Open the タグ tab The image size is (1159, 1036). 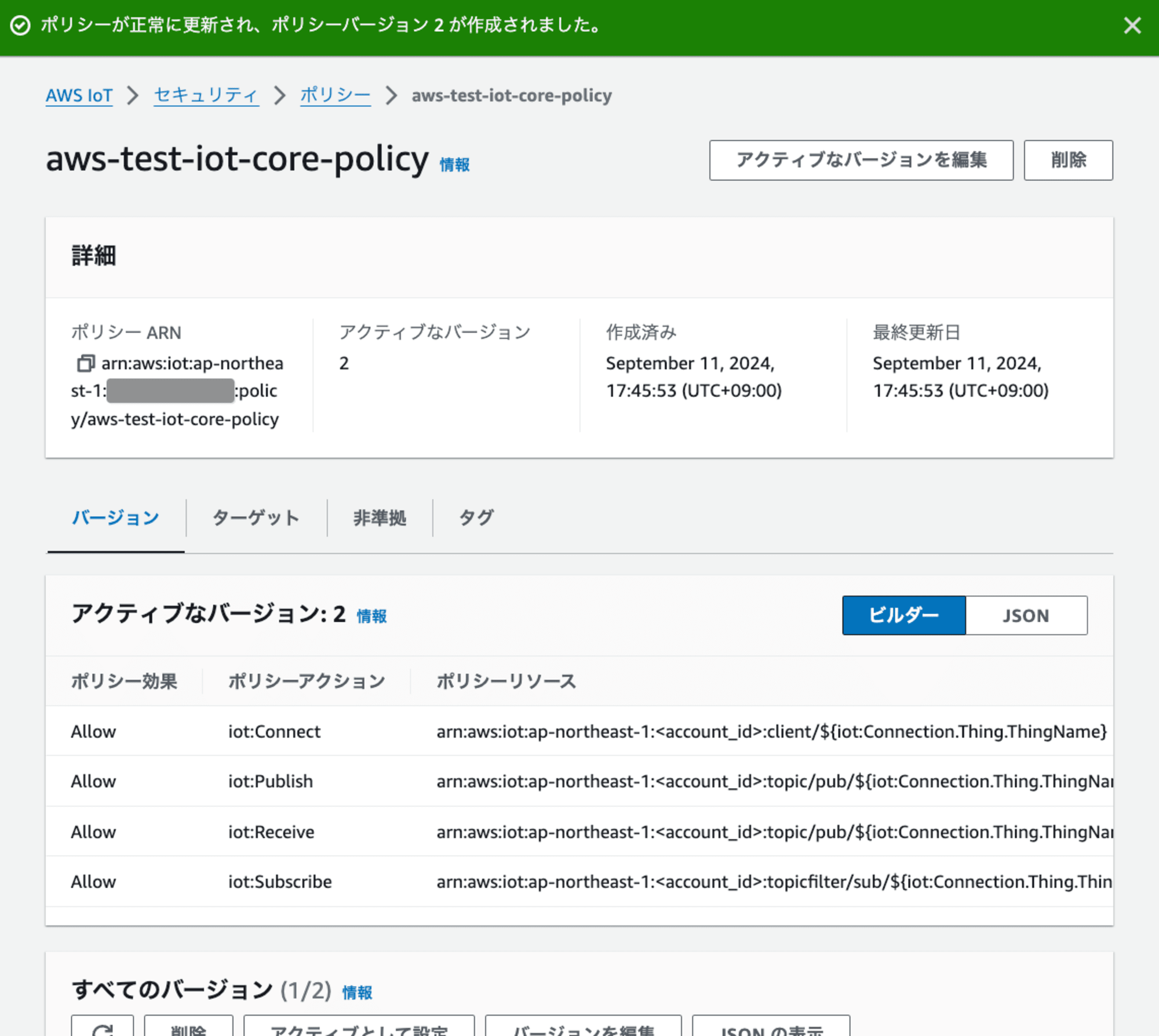(476, 517)
